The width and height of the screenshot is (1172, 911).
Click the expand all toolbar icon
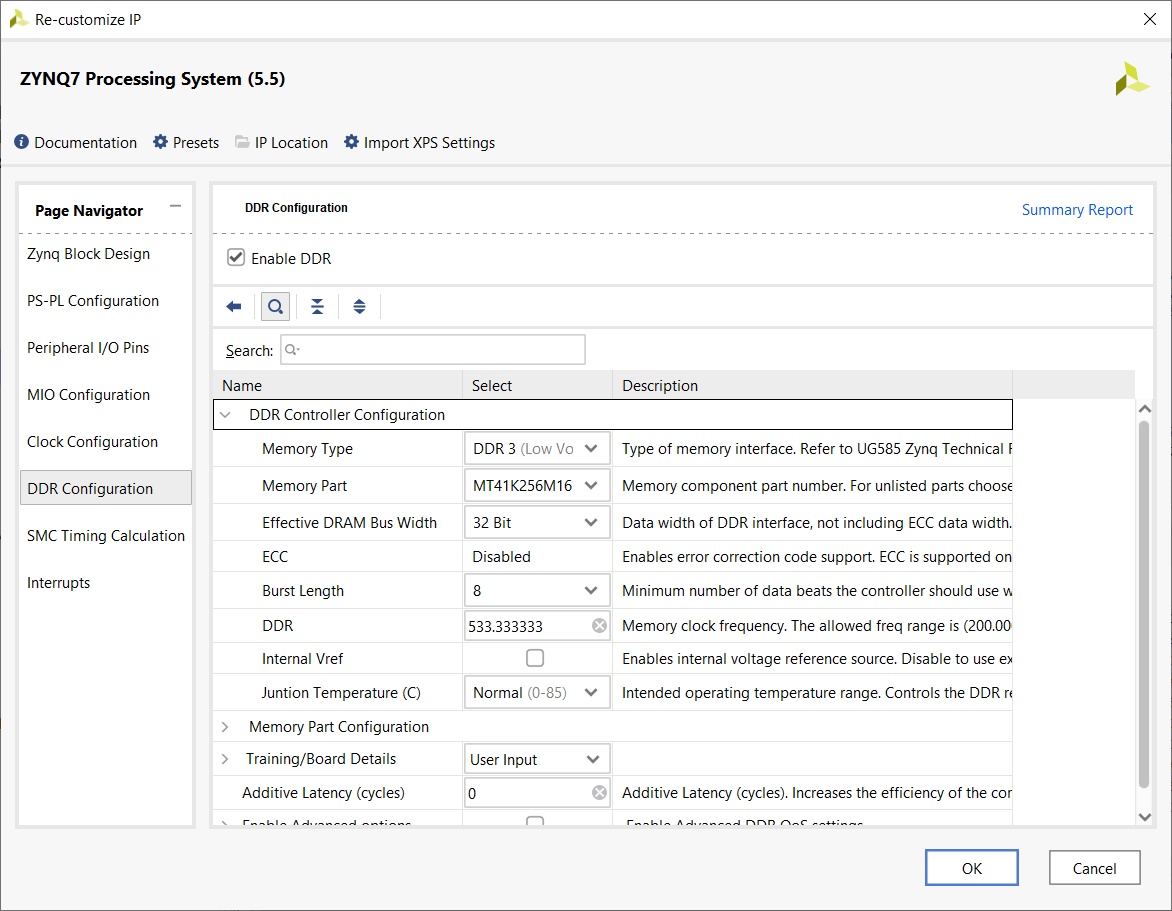pos(360,306)
